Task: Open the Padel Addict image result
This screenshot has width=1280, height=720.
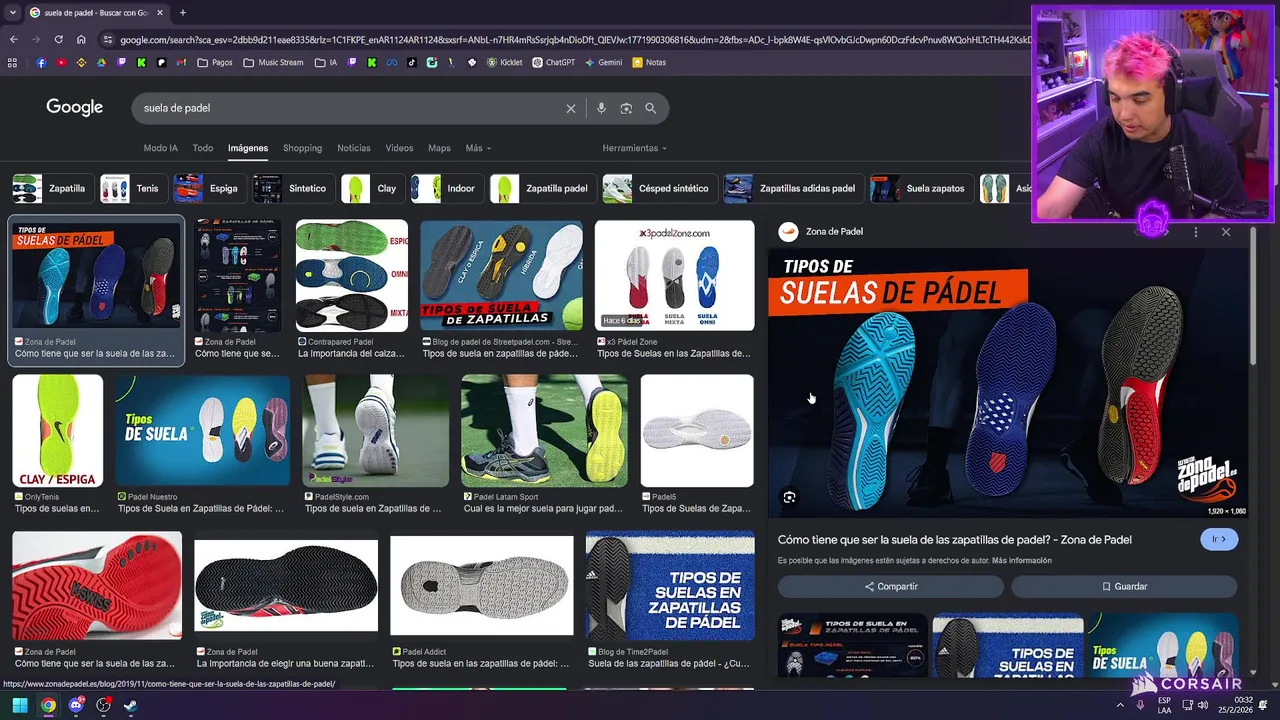Action: (x=481, y=586)
